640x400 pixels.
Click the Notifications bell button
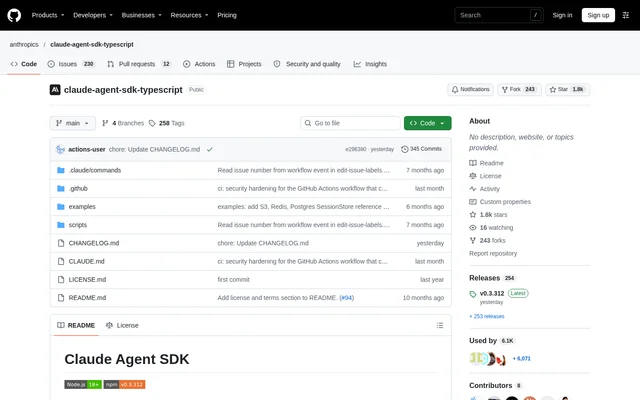(x=470, y=89)
